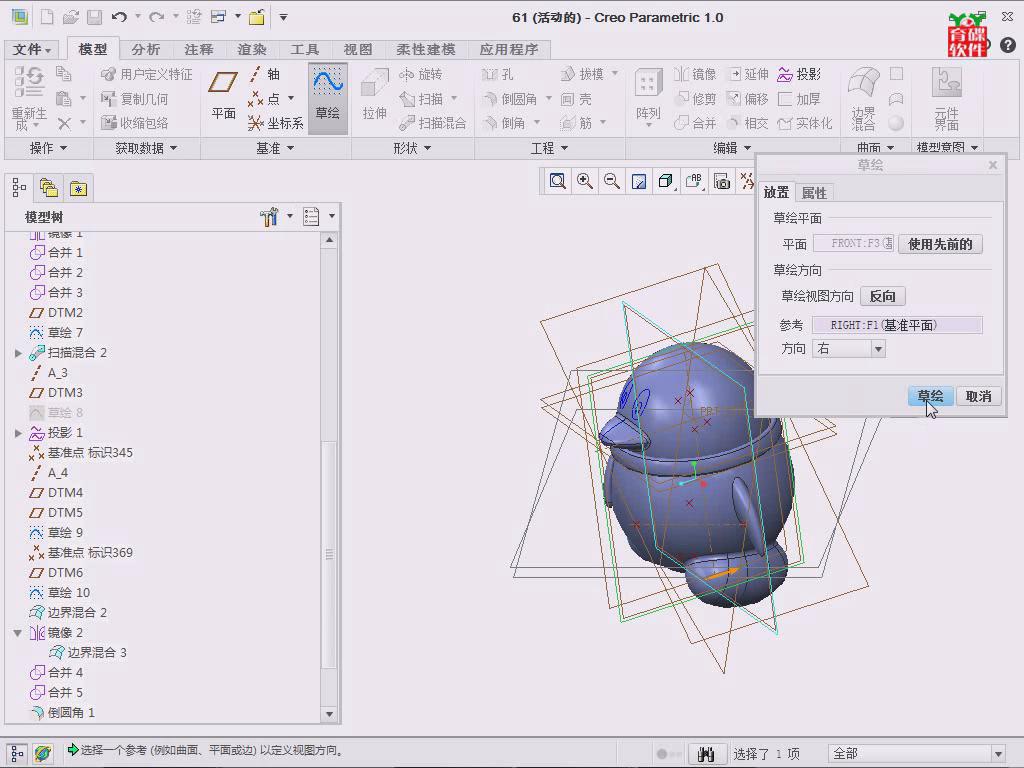1024x768 pixels.
Task: Open the favorites tab icon
Action: click(78, 188)
